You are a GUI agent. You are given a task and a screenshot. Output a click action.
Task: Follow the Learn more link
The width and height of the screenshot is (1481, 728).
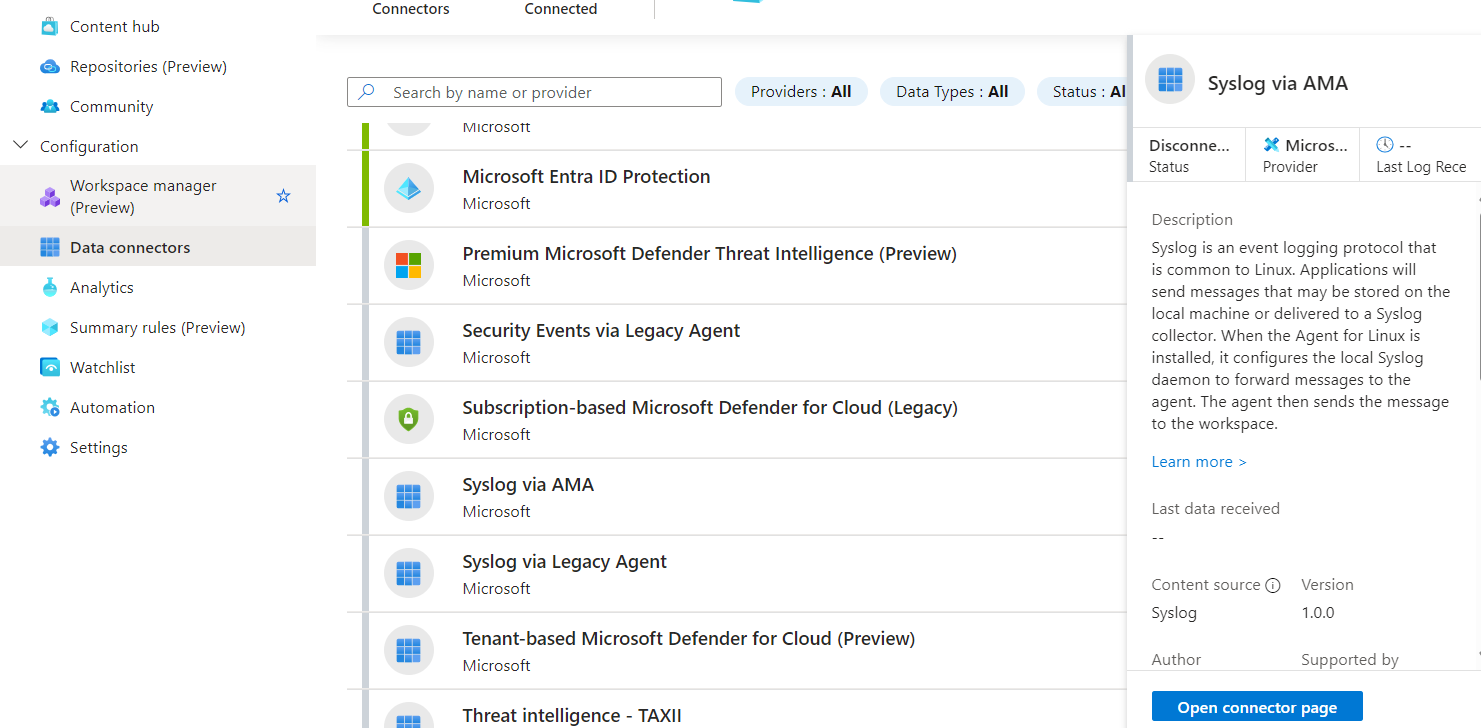1198,462
